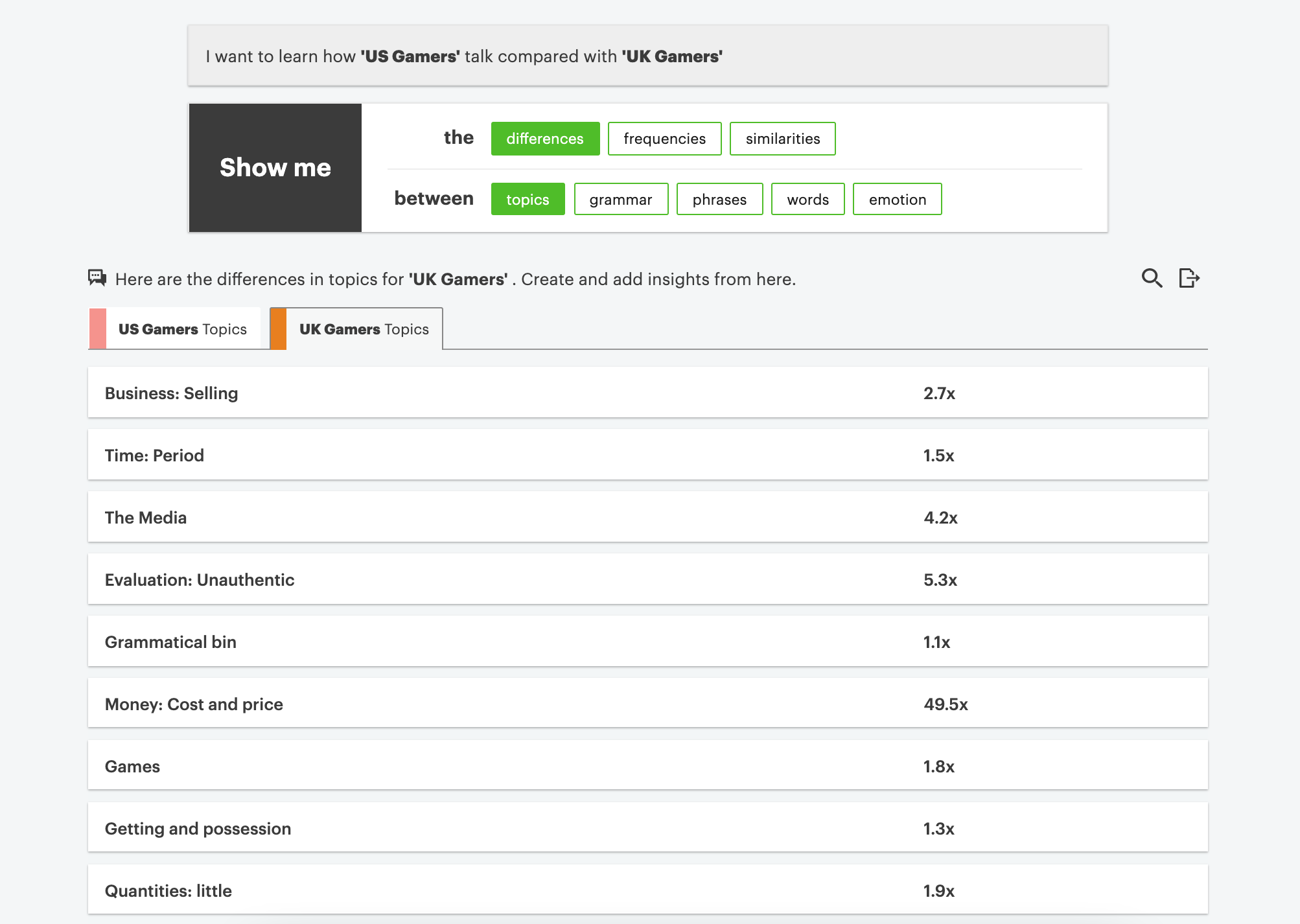Expand the Evaluation: Unauthentic row
The image size is (1300, 924).
click(647, 579)
